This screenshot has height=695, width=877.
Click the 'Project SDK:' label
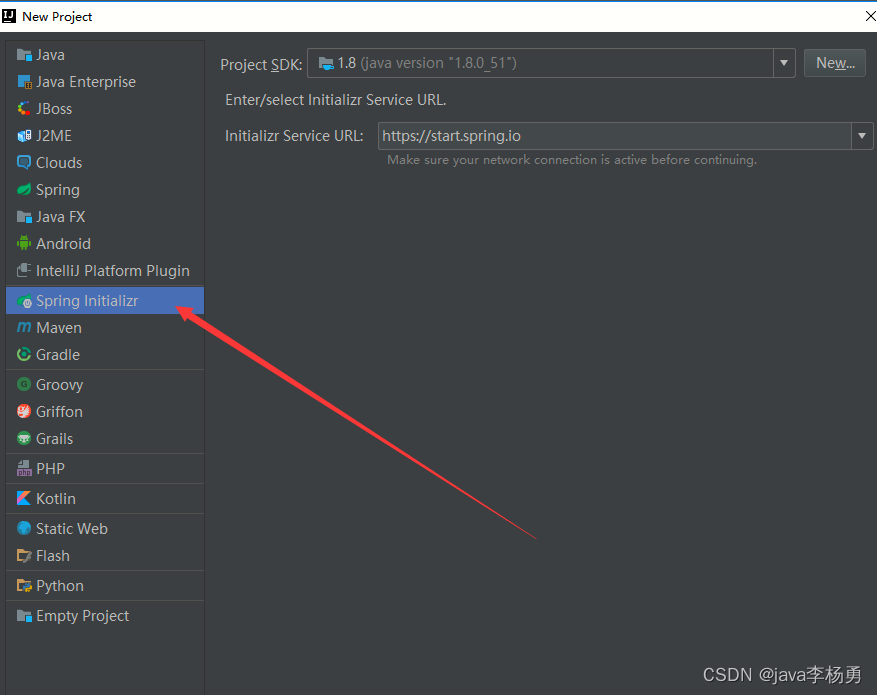[261, 65]
